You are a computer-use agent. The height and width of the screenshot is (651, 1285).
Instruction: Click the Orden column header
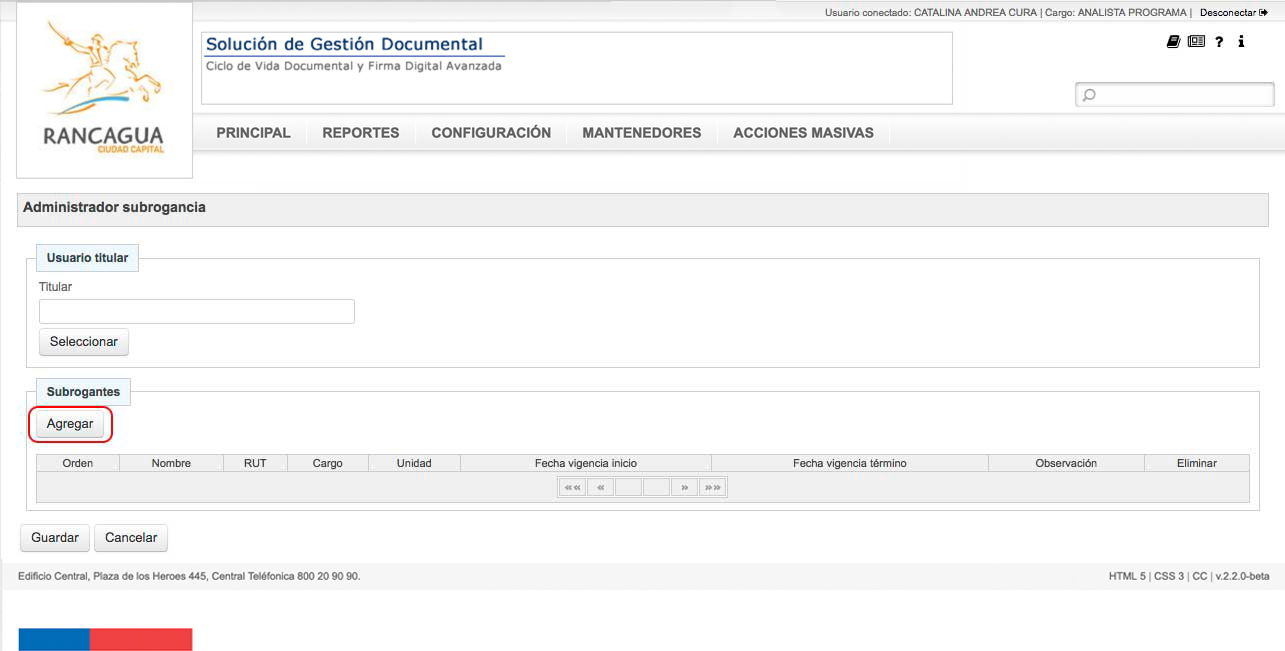(x=78, y=463)
